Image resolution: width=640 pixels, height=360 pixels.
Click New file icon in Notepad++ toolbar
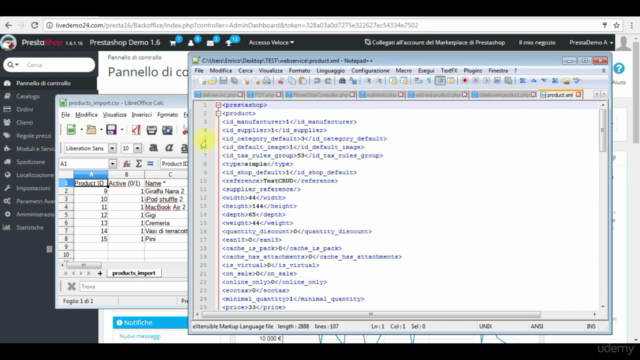(202, 81)
